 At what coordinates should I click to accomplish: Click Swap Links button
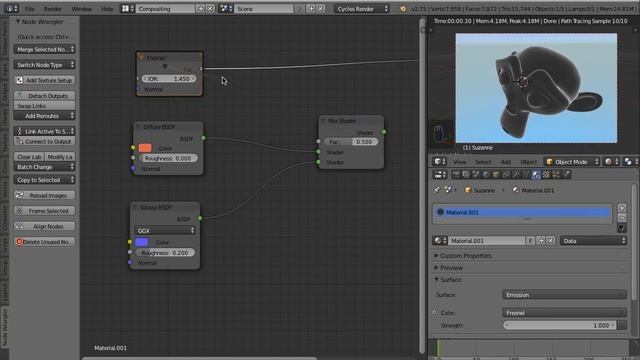point(44,106)
